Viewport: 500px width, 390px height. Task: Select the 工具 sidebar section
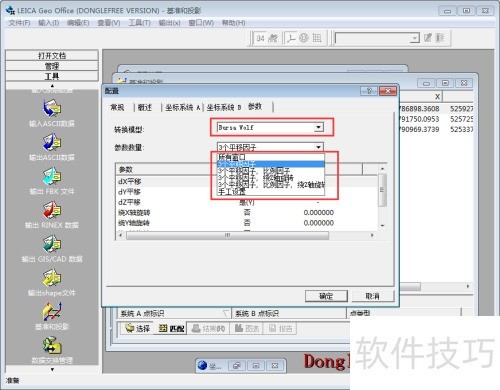click(x=52, y=76)
